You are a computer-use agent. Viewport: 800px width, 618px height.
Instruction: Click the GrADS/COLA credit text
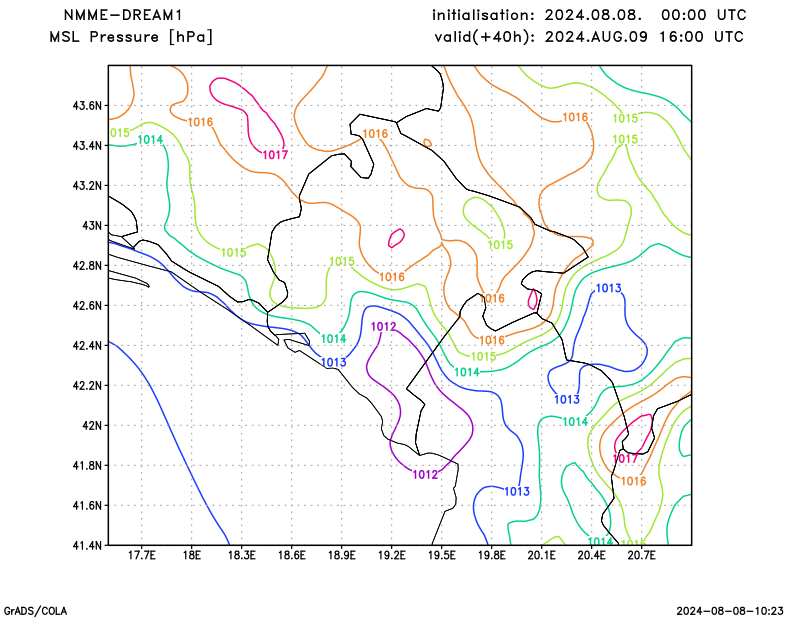pyautogui.click(x=35, y=611)
